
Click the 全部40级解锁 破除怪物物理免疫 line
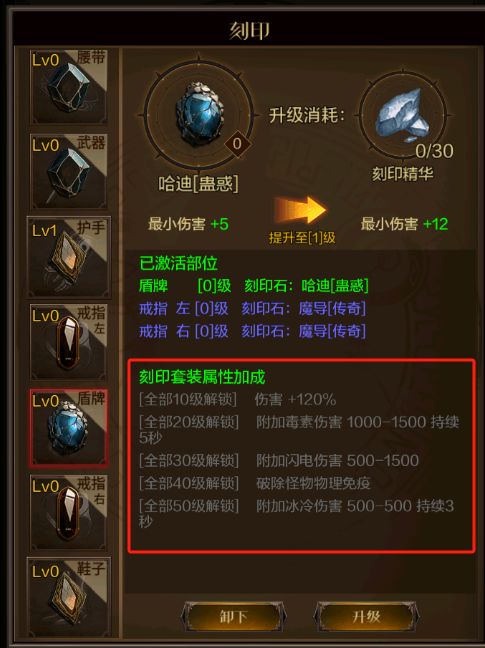254,483
